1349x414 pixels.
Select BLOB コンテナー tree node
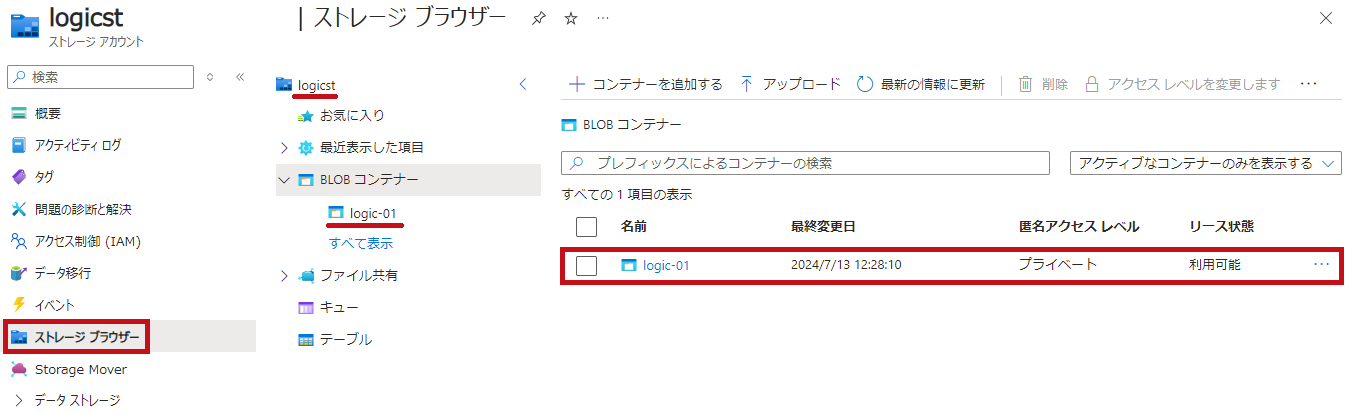pyautogui.click(x=369, y=180)
